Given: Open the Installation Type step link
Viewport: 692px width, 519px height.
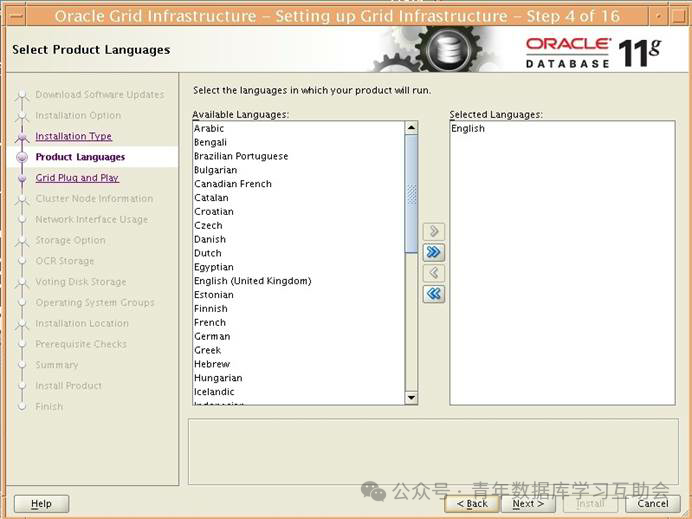Looking at the screenshot, I should pyautogui.click(x=74, y=136).
